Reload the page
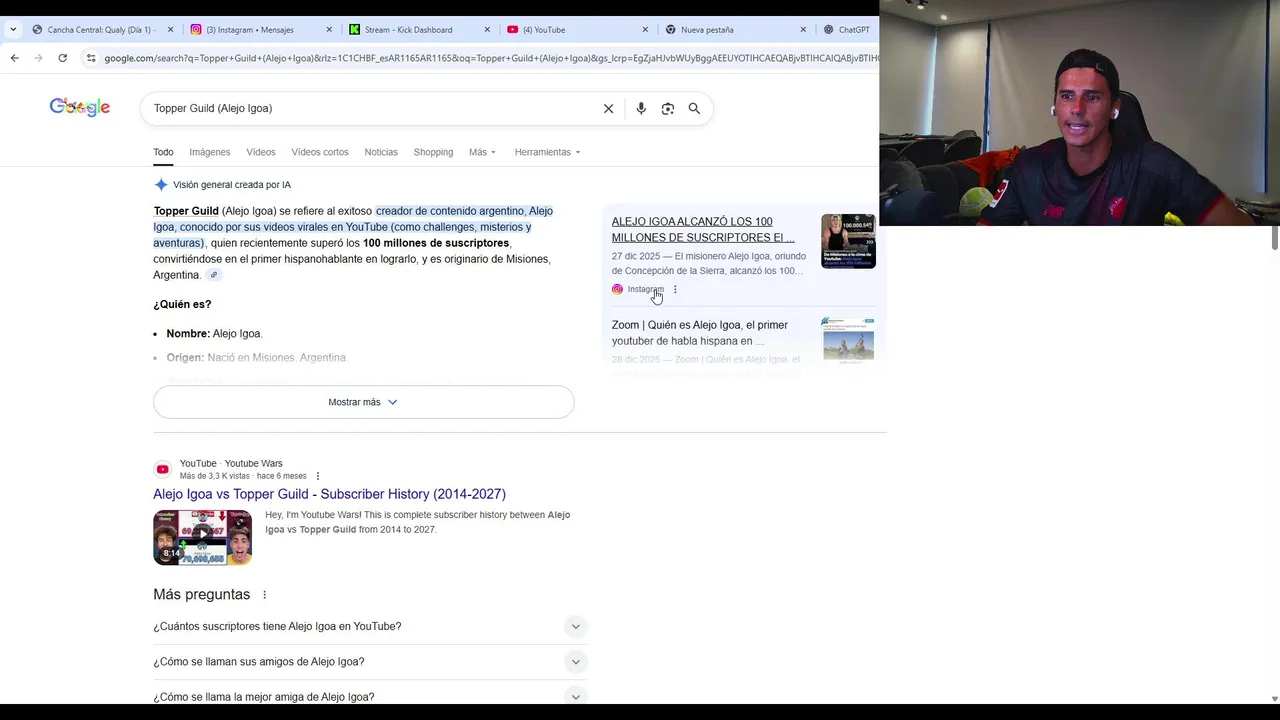The height and width of the screenshot is (720, 1280). pyautogui.click(x=62, y=58)
